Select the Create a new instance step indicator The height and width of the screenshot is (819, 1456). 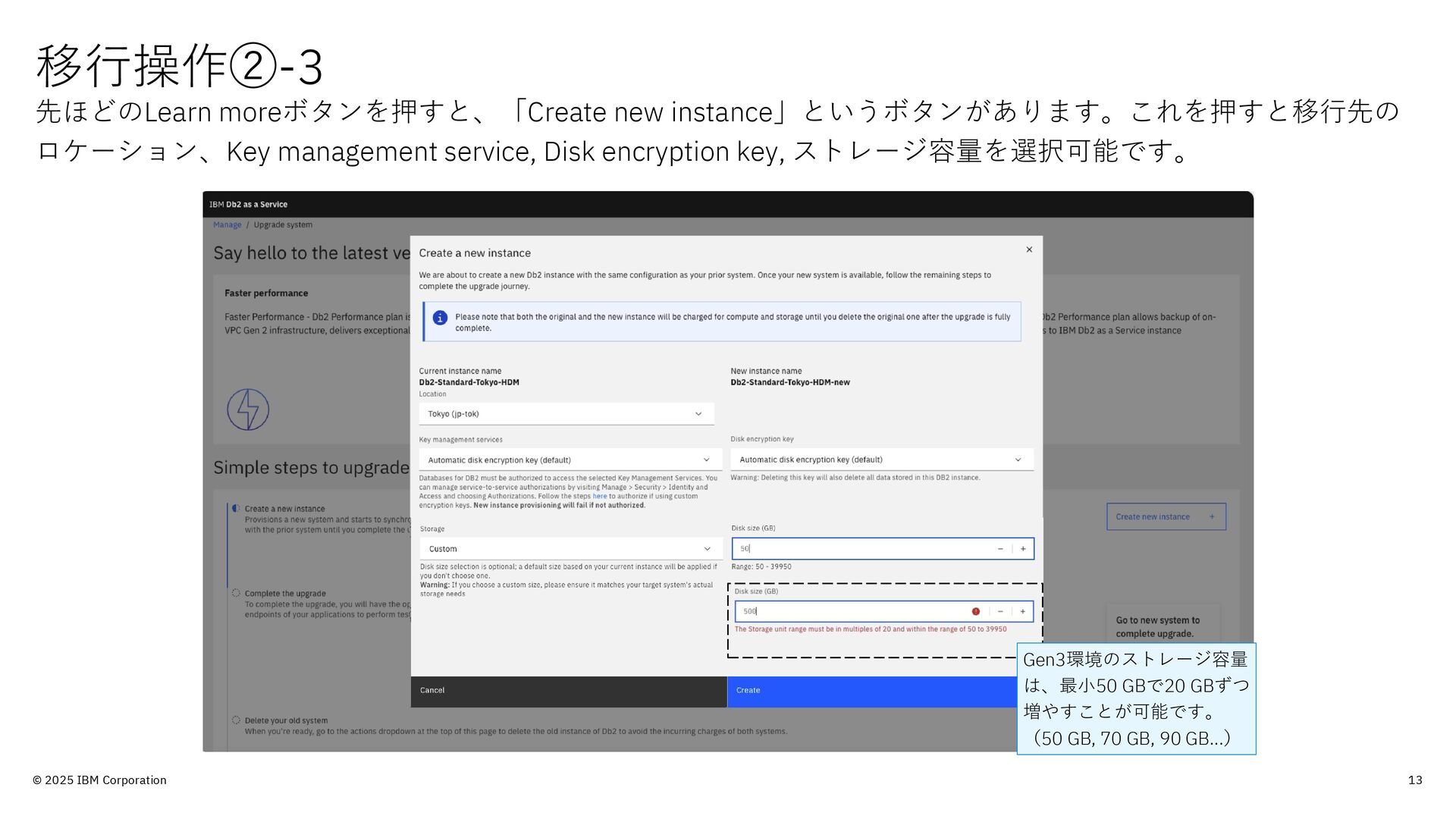pyautogui.click(x=236, y=509)
